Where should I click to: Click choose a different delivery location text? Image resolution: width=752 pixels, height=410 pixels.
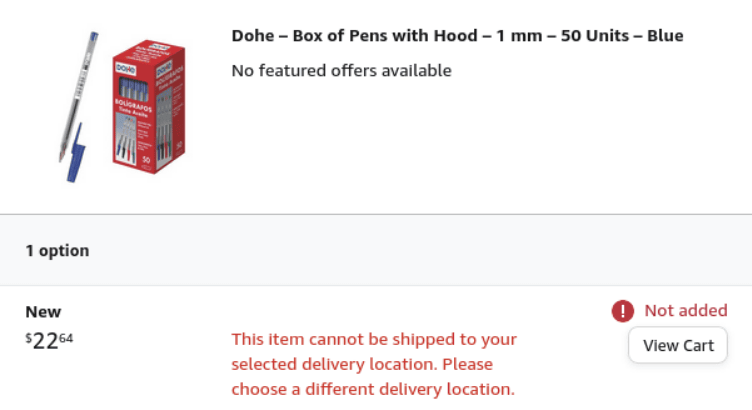coord(373,389)
